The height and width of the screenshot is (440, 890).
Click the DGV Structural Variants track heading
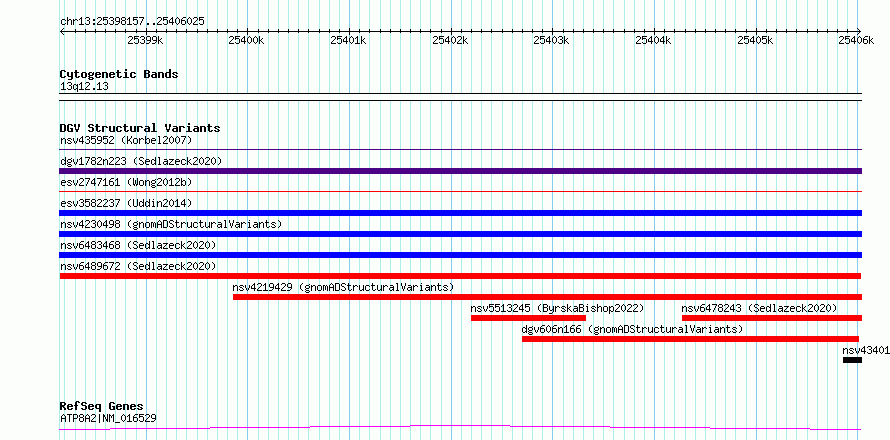coord(140,128)
